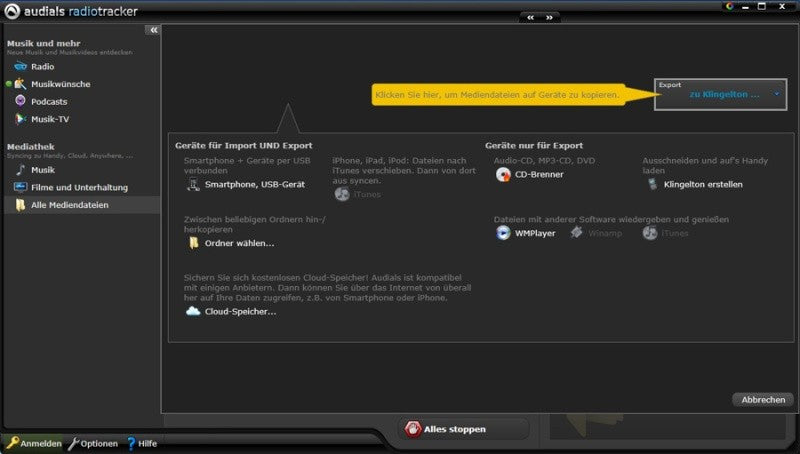Select Musik under Mediathek
The image size is (800, 454).
point(43,170)
